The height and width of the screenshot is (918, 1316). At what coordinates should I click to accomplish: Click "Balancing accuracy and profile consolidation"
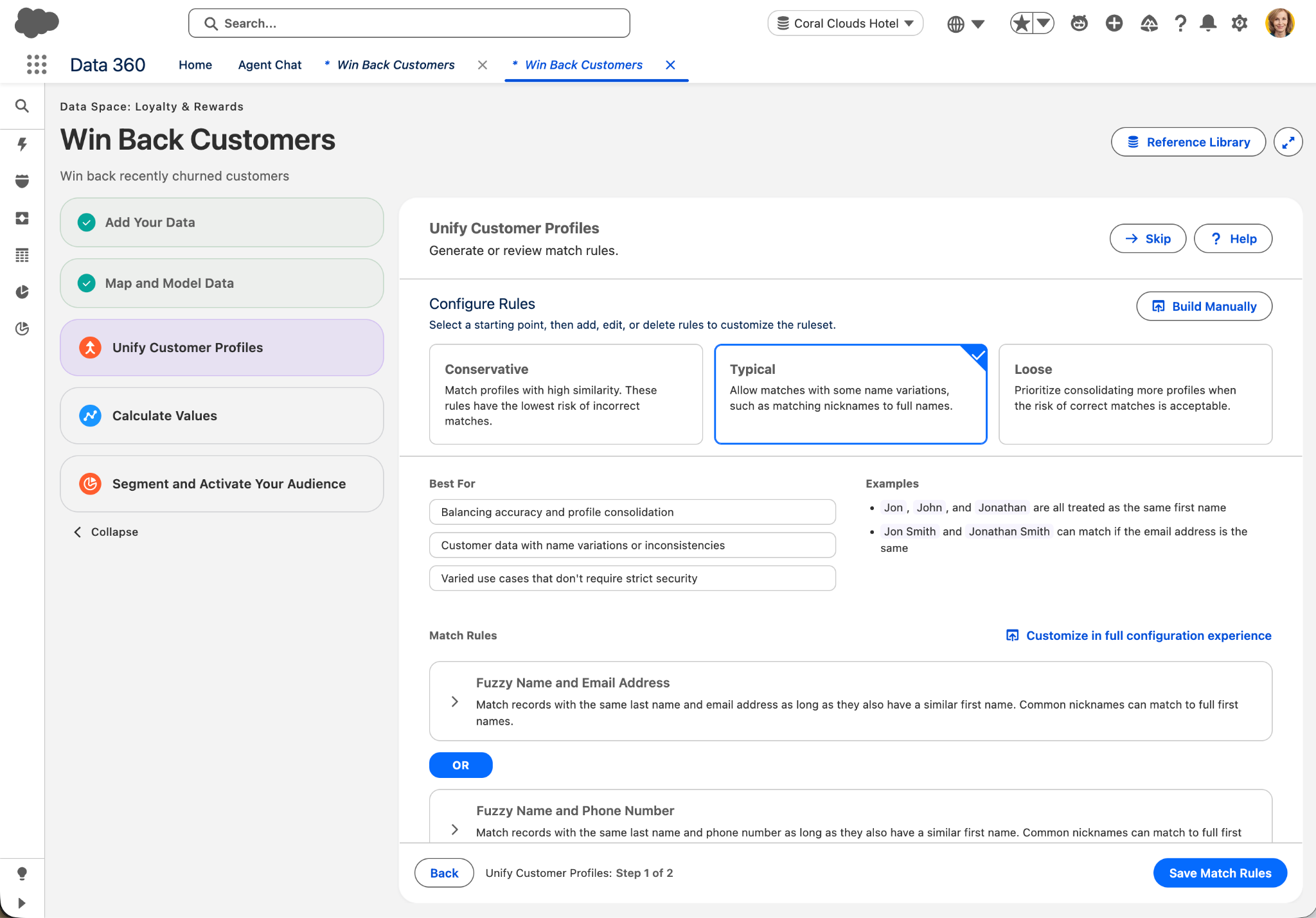tap(632, 512)
